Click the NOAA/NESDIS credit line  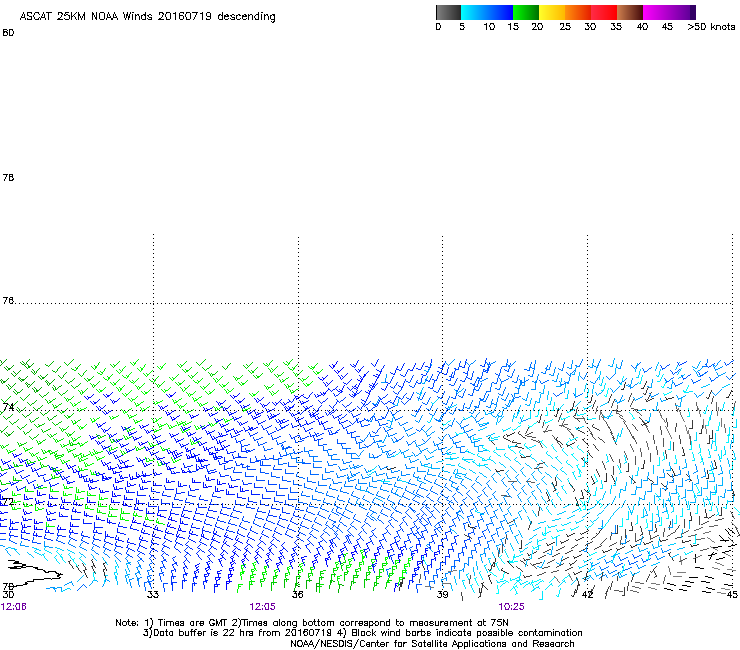pos(432,644)
